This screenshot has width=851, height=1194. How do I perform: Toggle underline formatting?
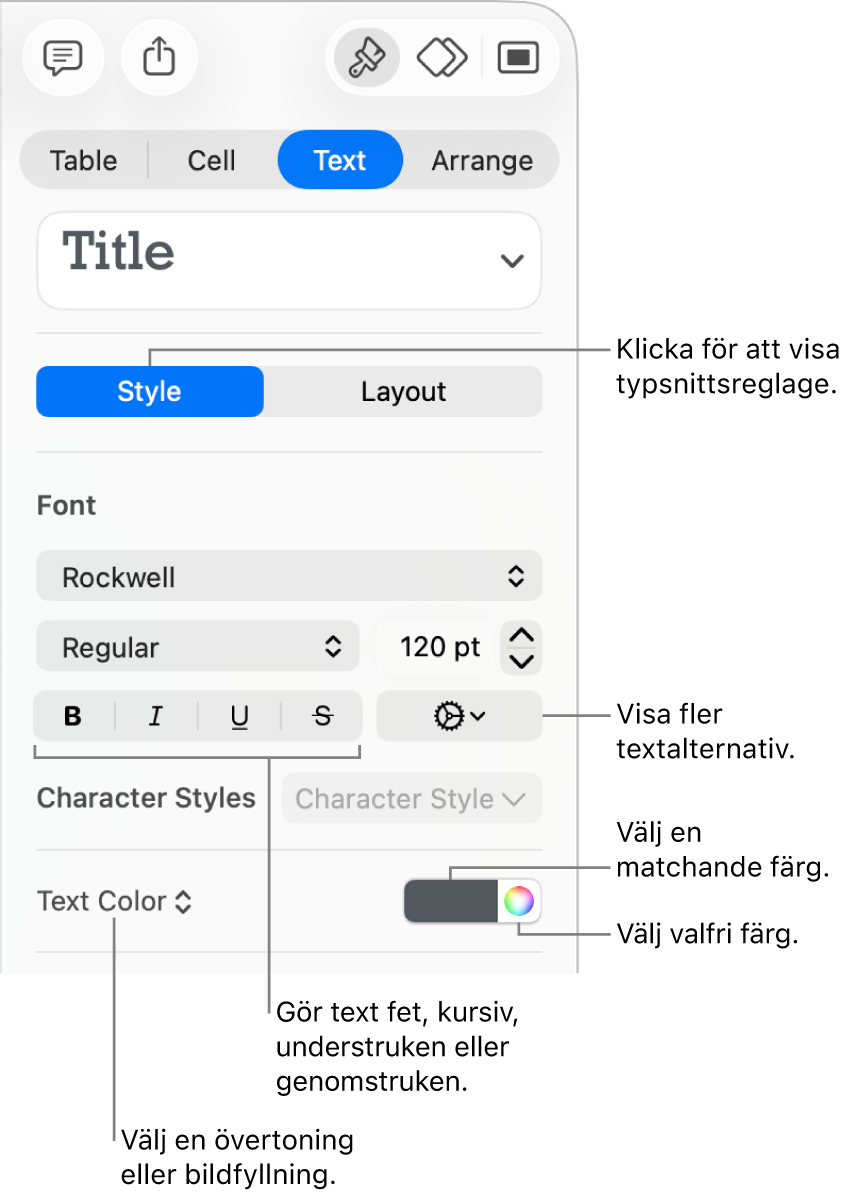(x=239, y=716)
